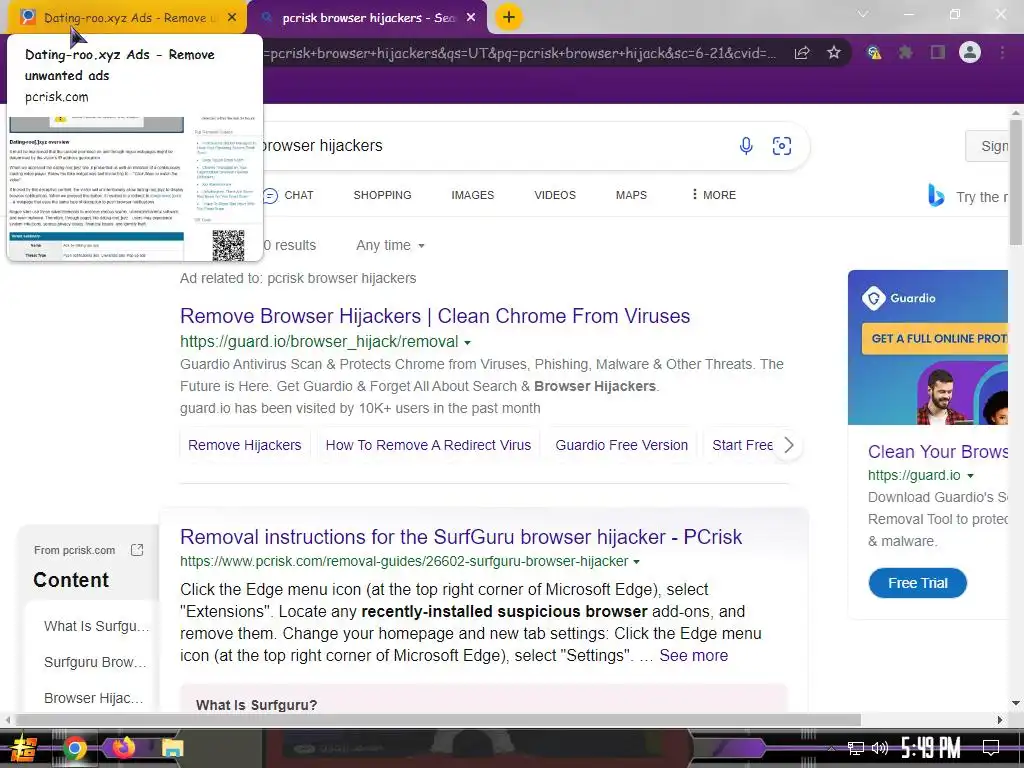The height and width of the screenshot is (768, 1024).
Task: Click the vertical page scrollbar thumb
Action: tap(1016, 183)
